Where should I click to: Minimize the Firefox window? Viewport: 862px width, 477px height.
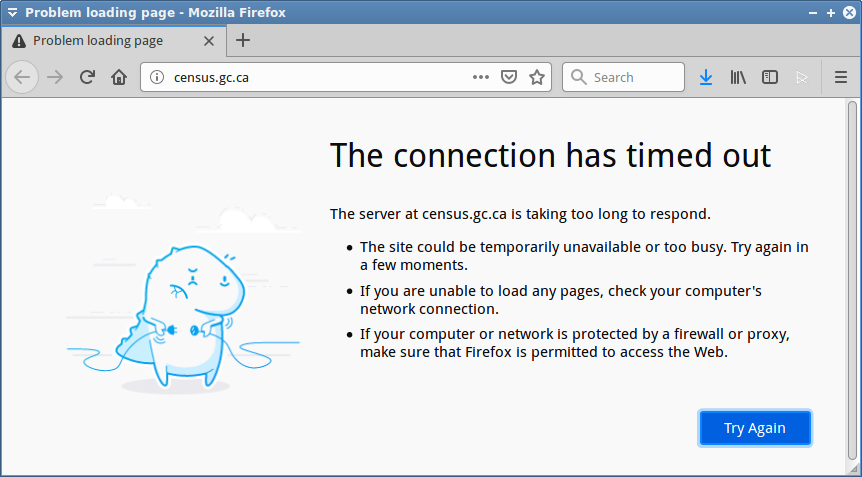(x=811, y=12)
